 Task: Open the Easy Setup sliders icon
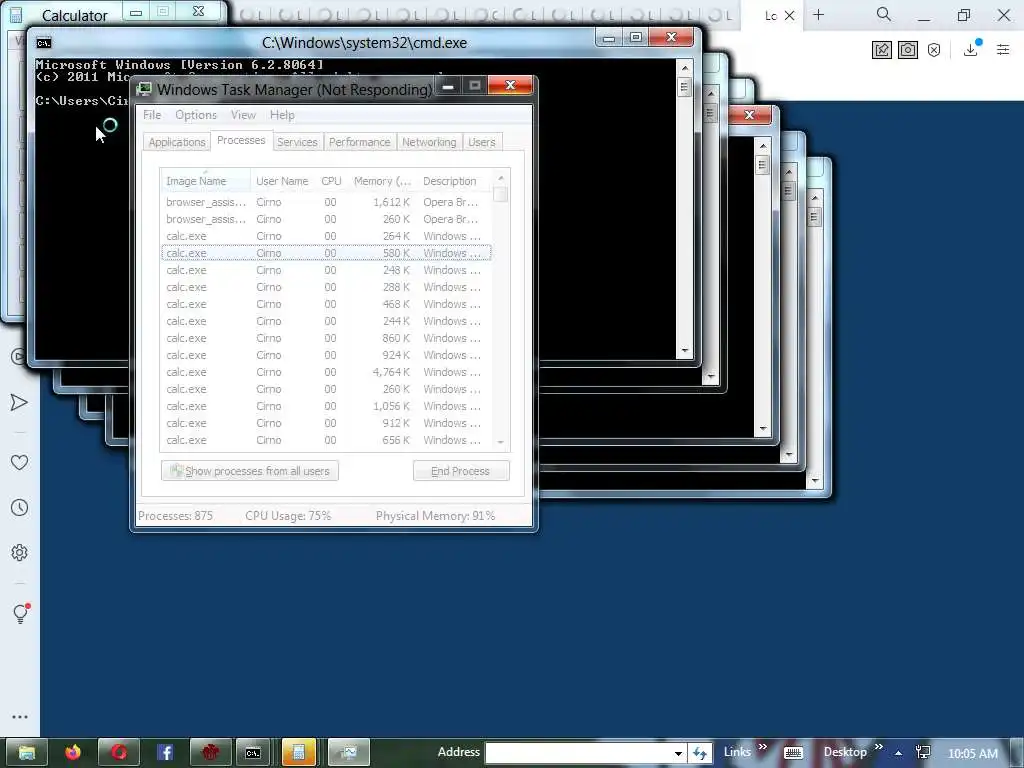pos(1003,50)
